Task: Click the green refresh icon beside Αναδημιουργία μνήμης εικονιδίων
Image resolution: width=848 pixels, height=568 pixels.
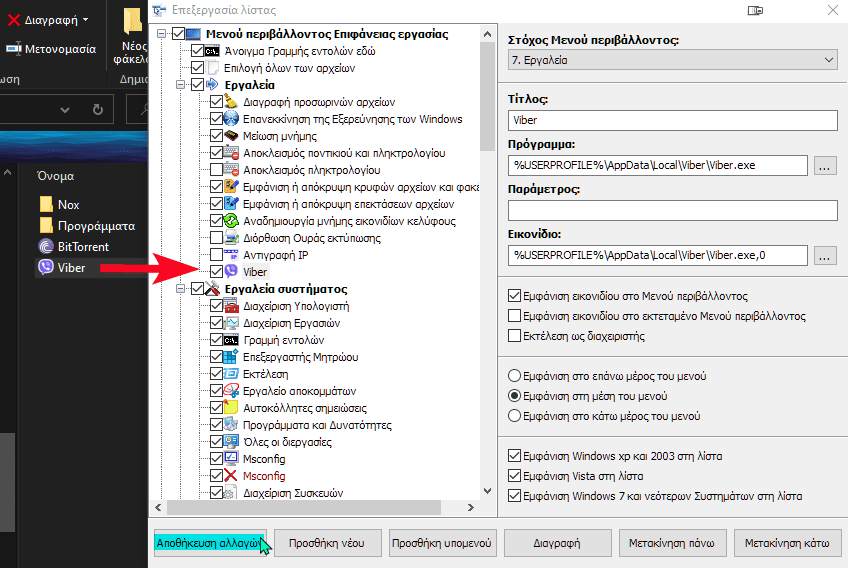Action: point(231,221)
